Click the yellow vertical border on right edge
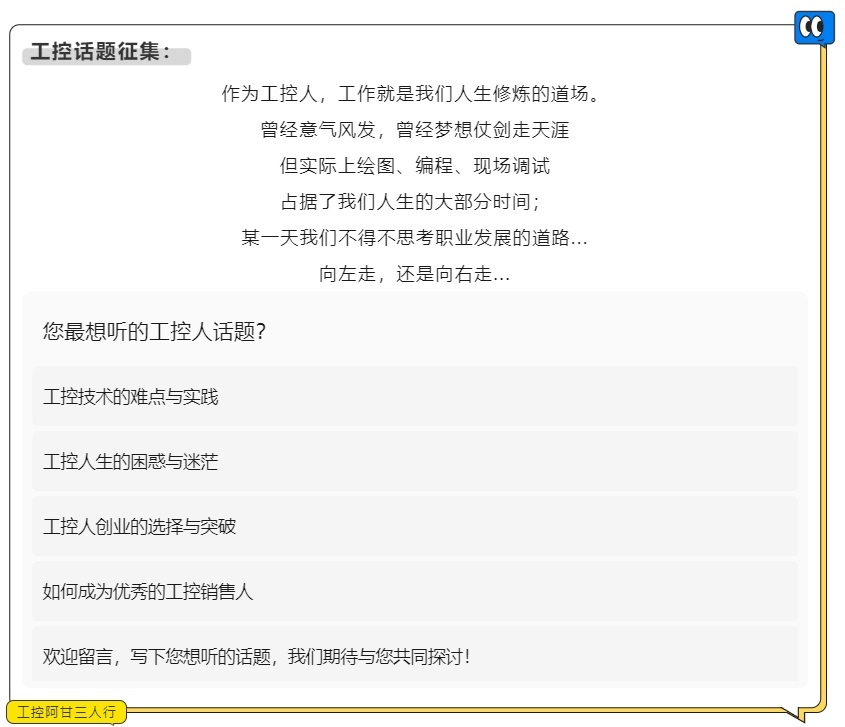845x727 pixels. 823,377
